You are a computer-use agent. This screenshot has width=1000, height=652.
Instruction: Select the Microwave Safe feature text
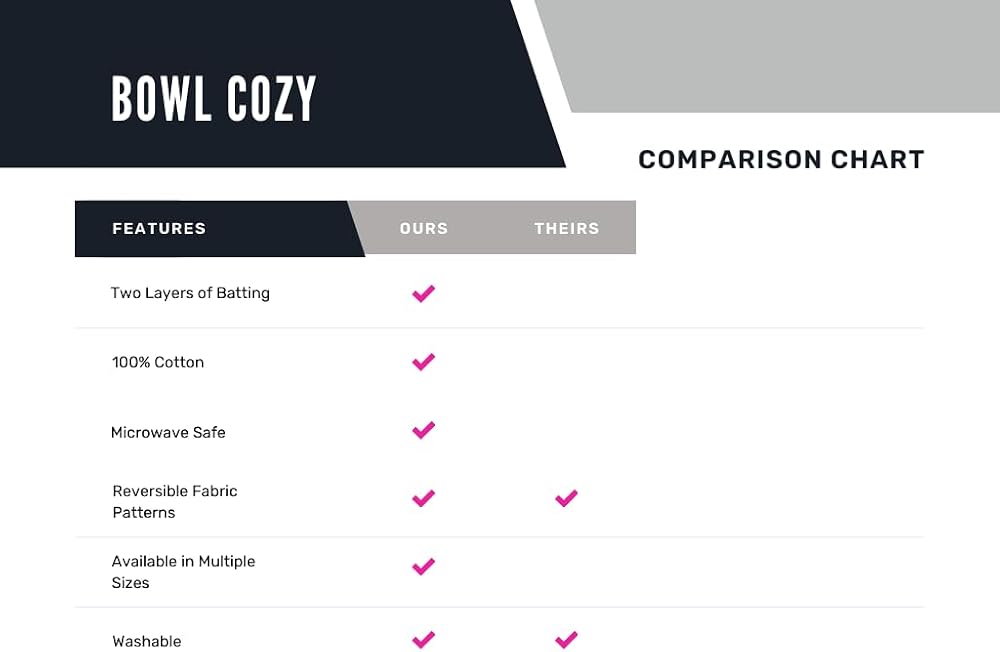[168, 433]
